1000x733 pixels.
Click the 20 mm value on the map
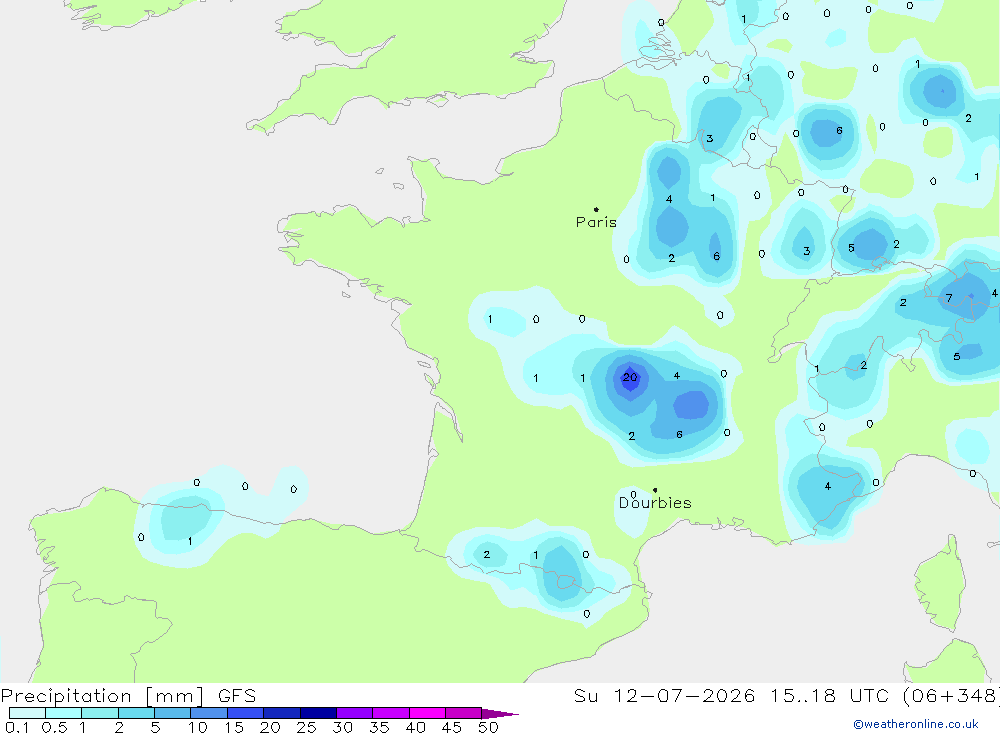[x=629, y=377]
